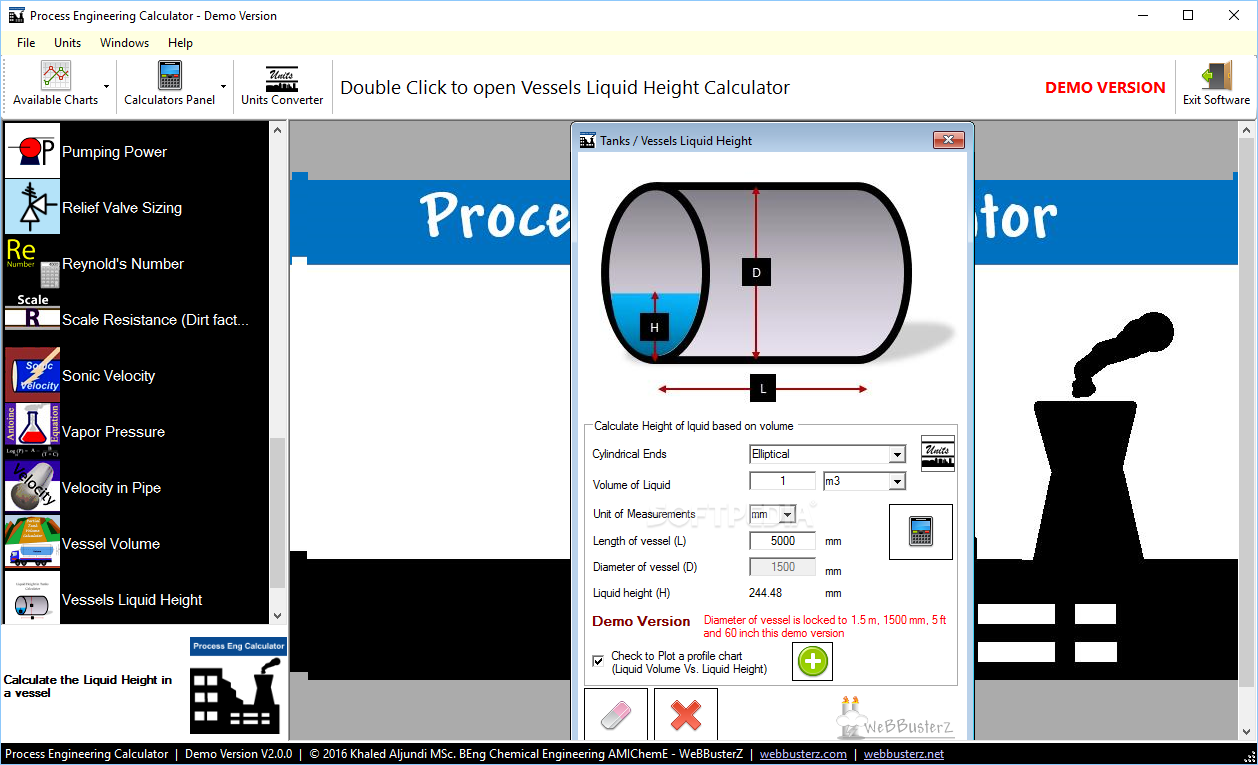Click the Units icon in the dialog
Screen dimensions: 1258x765
938,453
